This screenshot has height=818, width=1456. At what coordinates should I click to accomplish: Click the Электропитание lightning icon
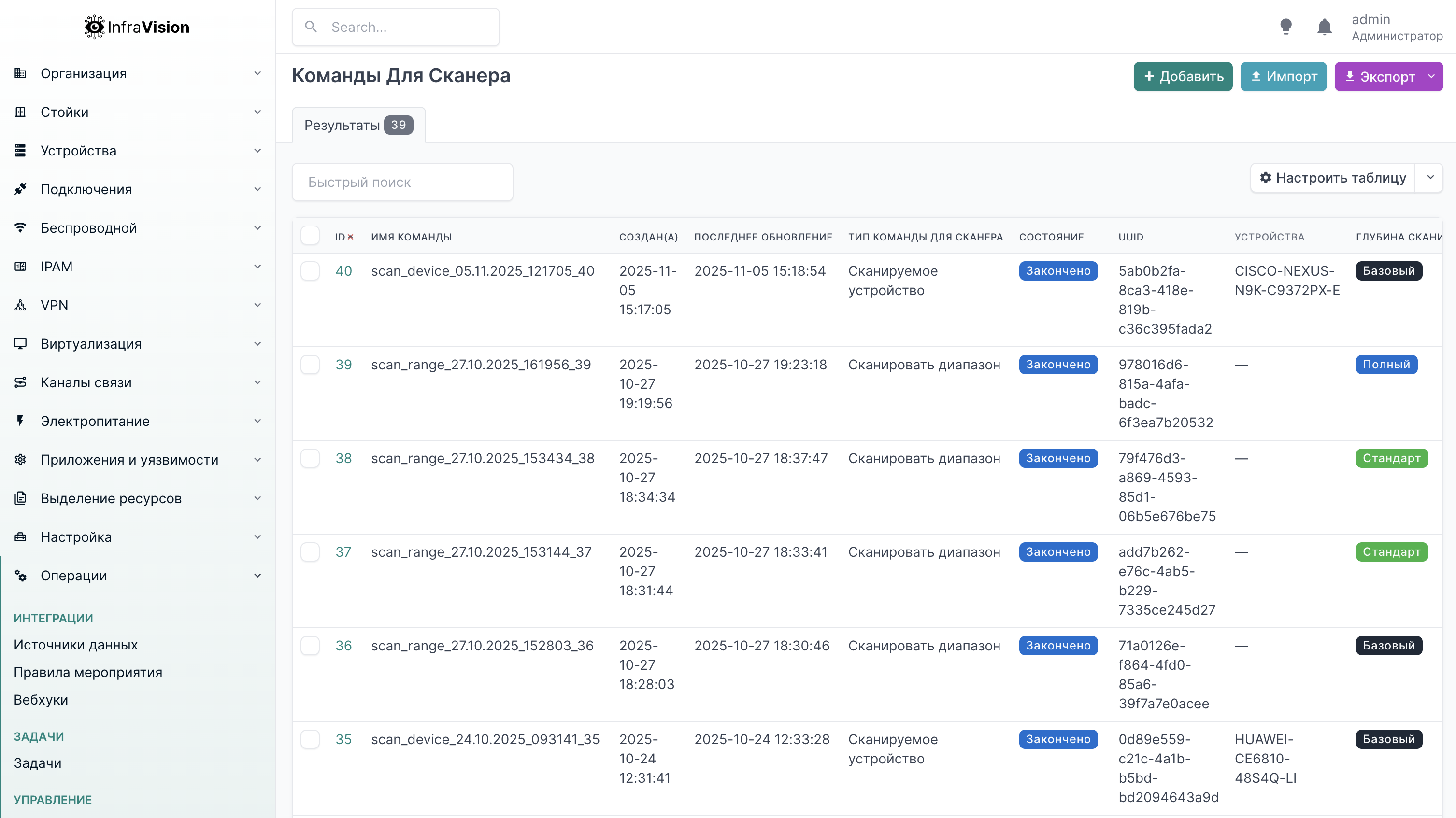(20, 421)
